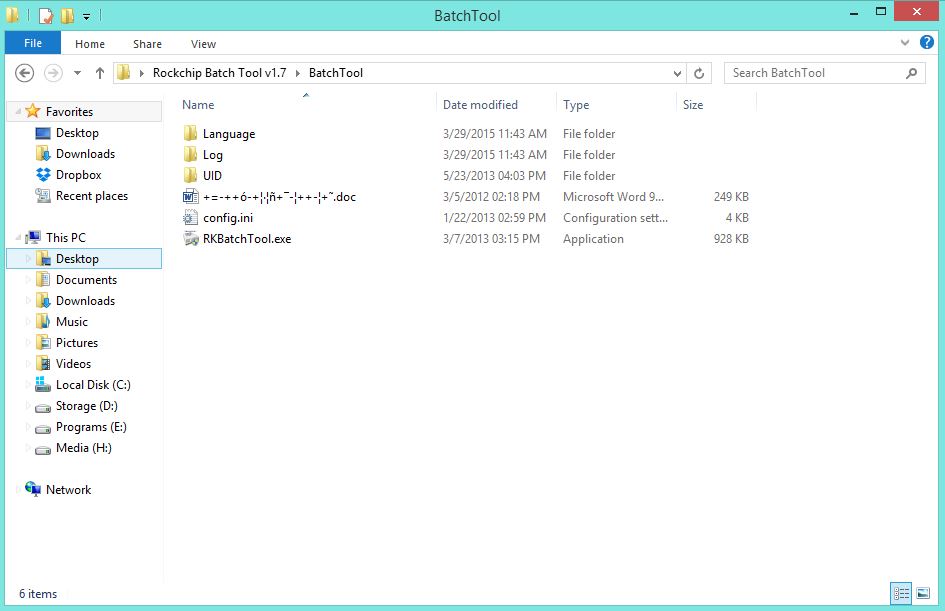Screen dimensions: 945x611
Task: Switch to Large icons view in status bar
Action: pyautogui.click(x=923, y=594)
